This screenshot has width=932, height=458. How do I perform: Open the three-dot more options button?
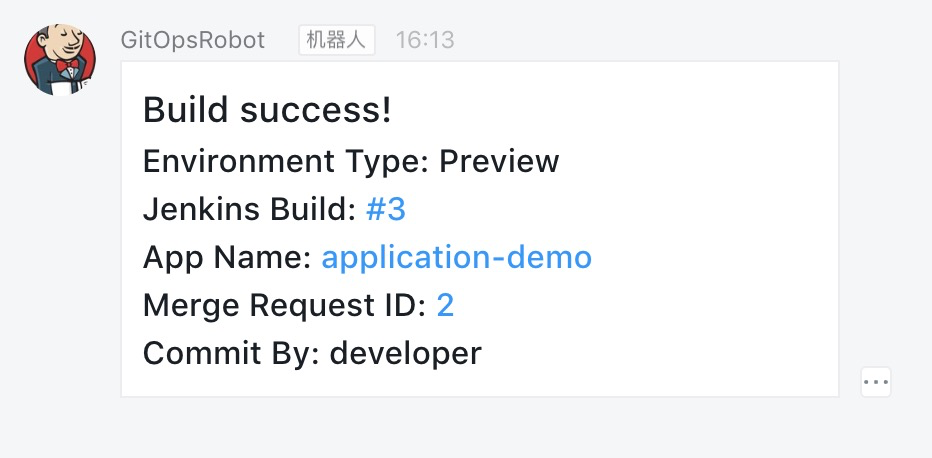coord(876,382)
